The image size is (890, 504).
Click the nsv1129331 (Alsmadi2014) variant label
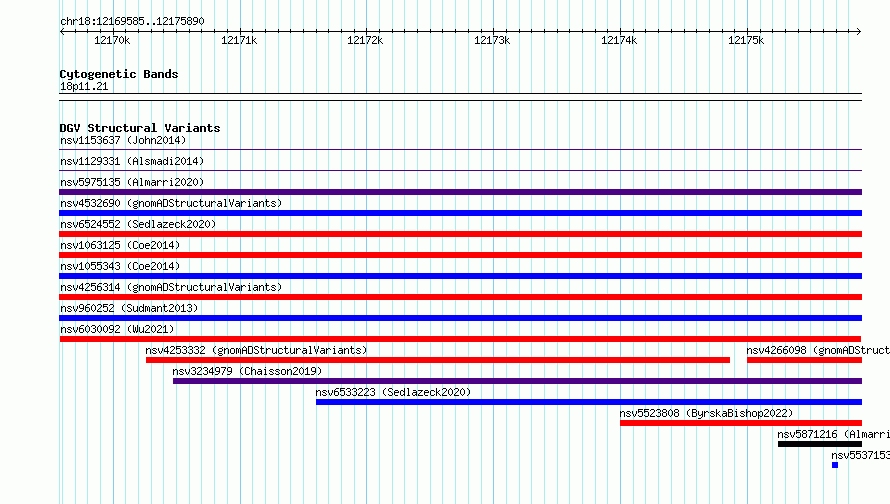tap(132, 161)
